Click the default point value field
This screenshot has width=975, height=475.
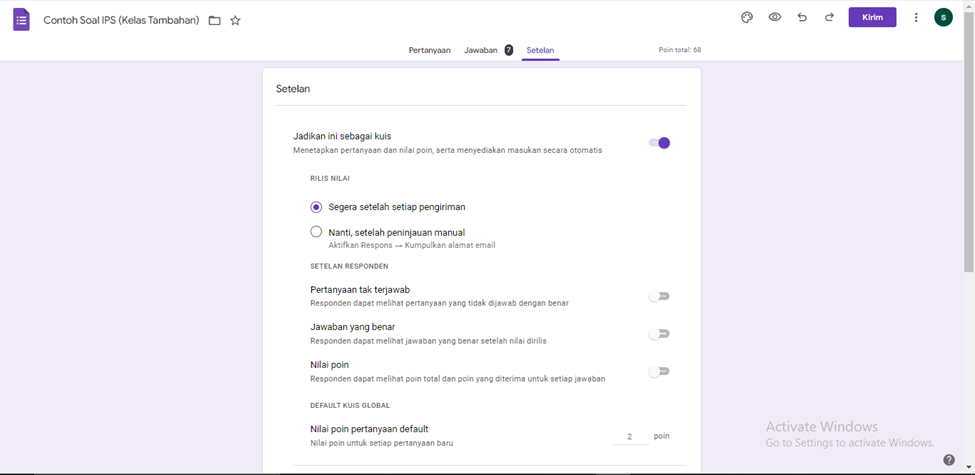pos(631,437)
